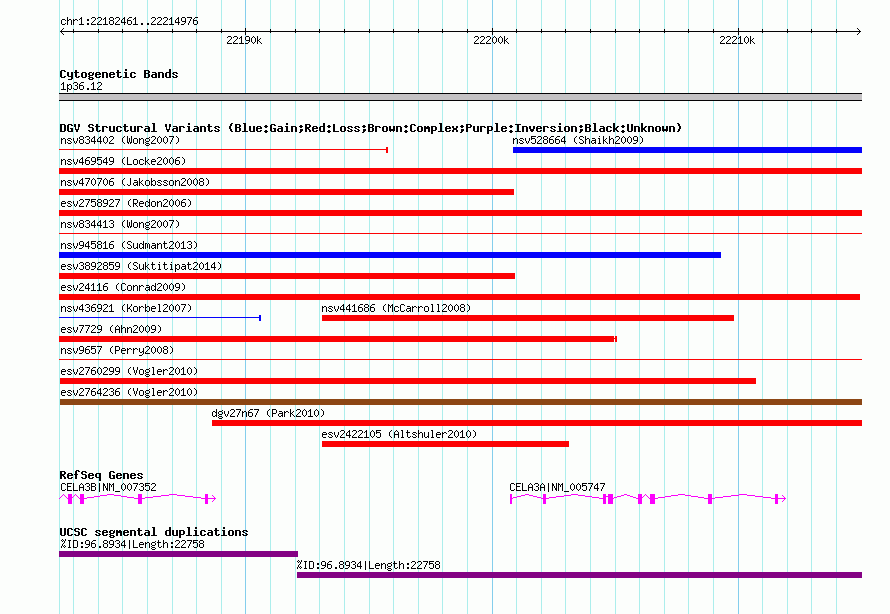The image size is (890, 614).
Task: Click the 22210k ruler tick label
Action: click(x=737, y=40)
